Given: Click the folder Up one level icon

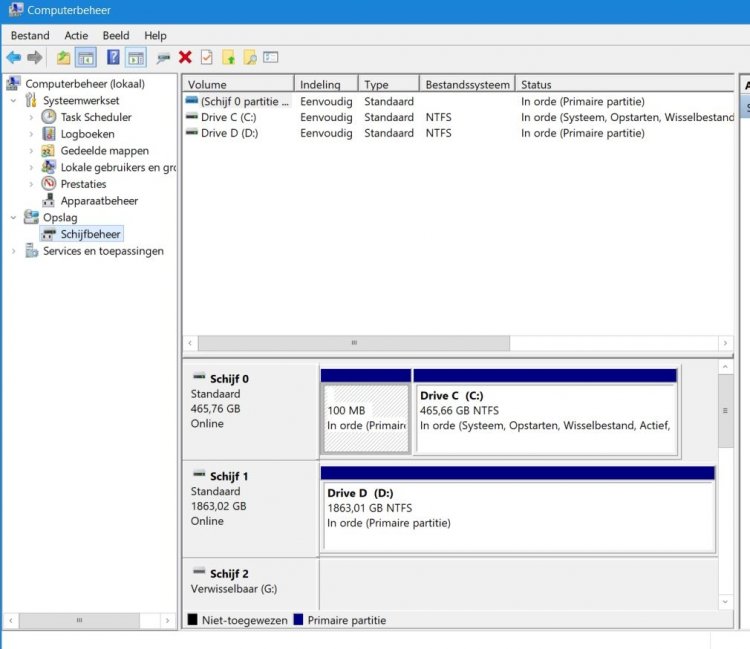Looking at the screenshot, I should point(63,58).
